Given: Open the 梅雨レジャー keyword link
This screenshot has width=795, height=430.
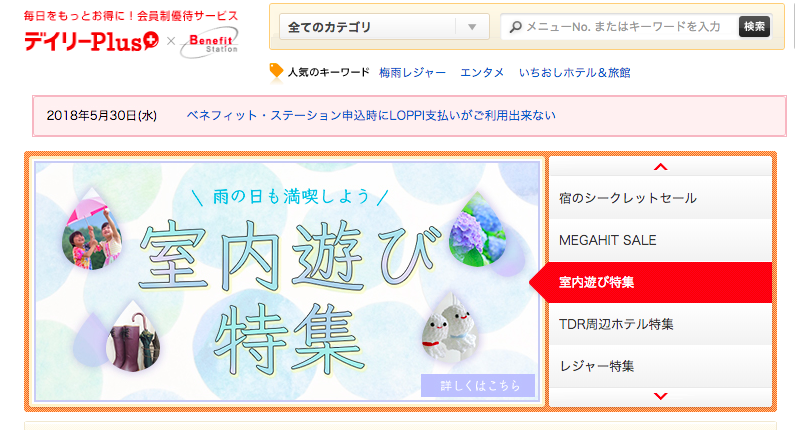Looking at the screenshot, I should [x=412, y=73].
